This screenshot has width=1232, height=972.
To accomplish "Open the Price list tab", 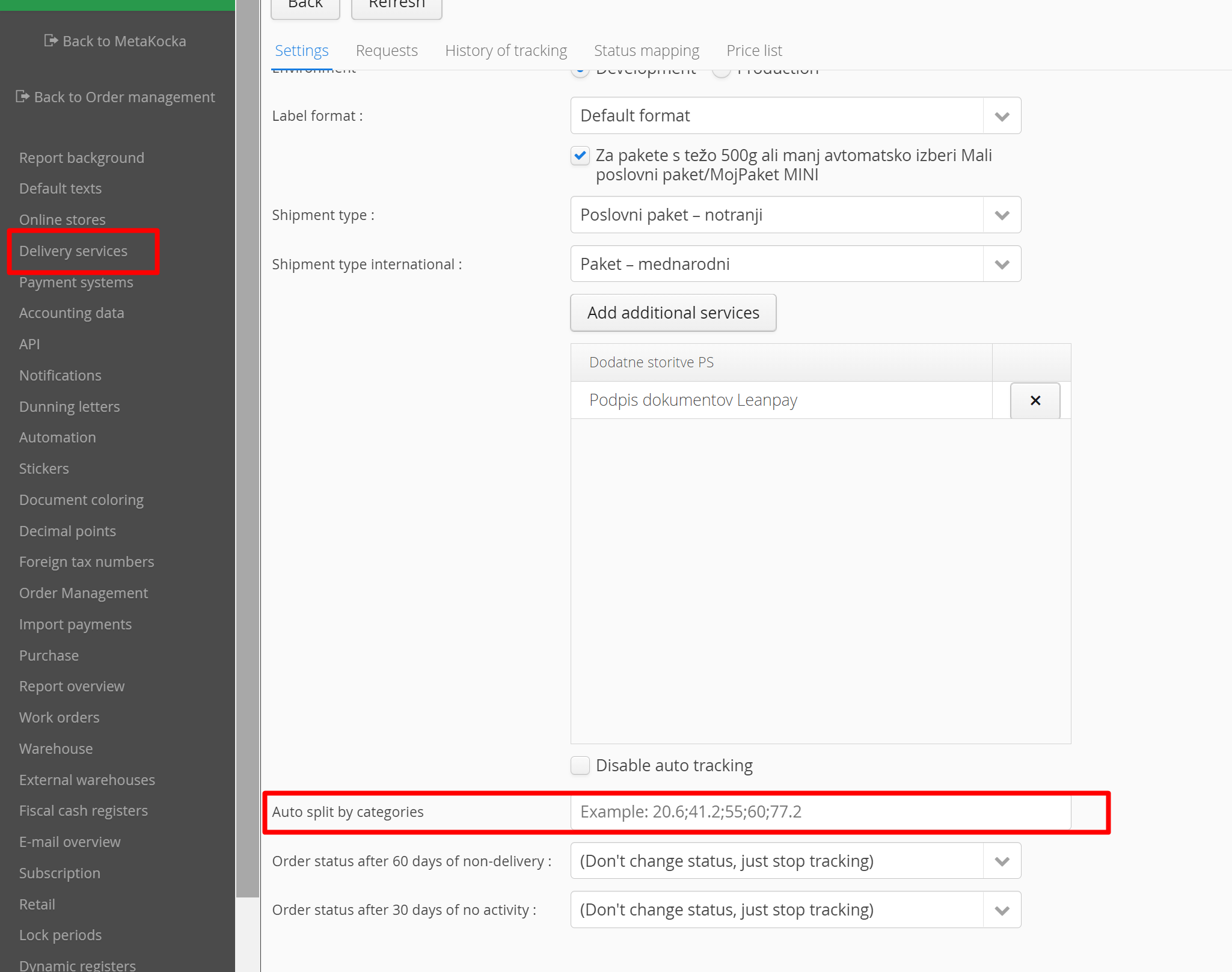I will click(754, 50).
